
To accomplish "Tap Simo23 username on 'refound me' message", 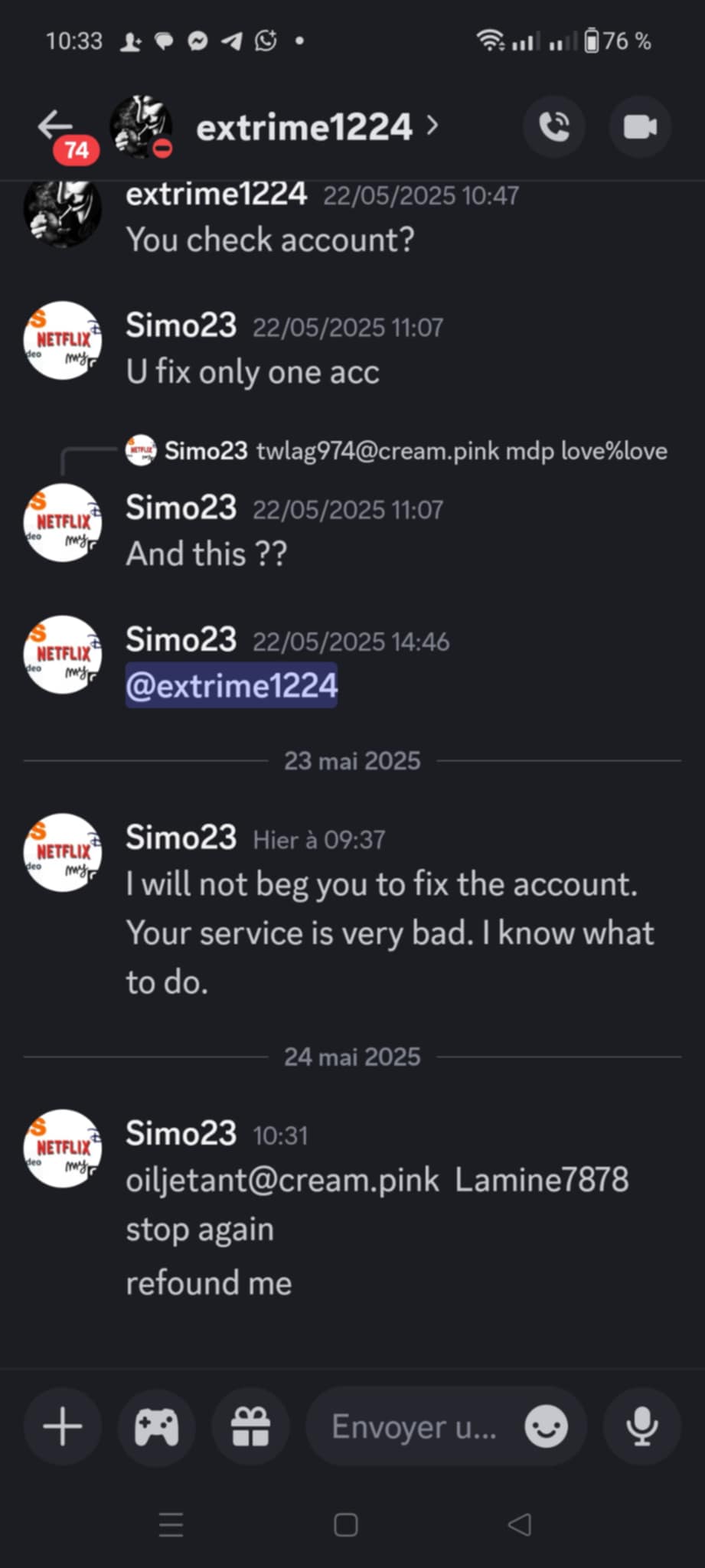I will (181, 1134).
